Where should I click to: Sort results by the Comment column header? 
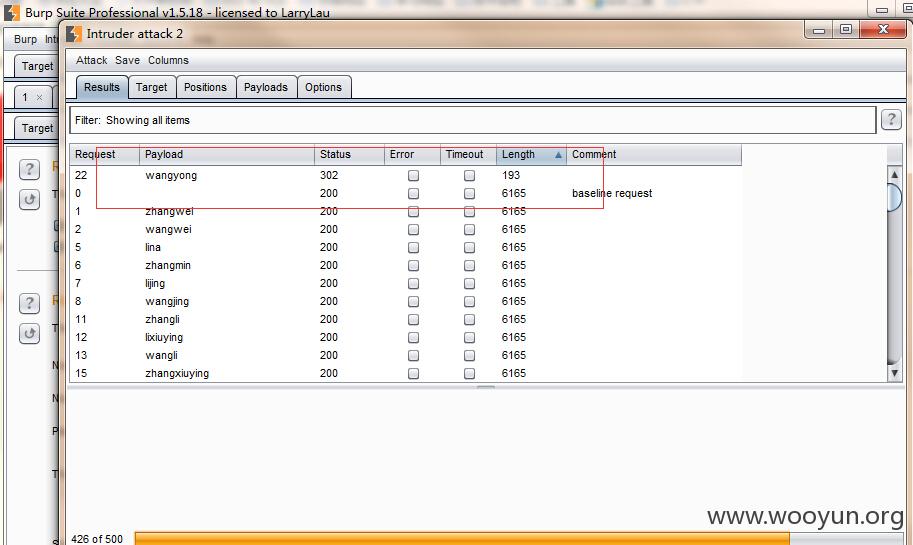(654, 155)
